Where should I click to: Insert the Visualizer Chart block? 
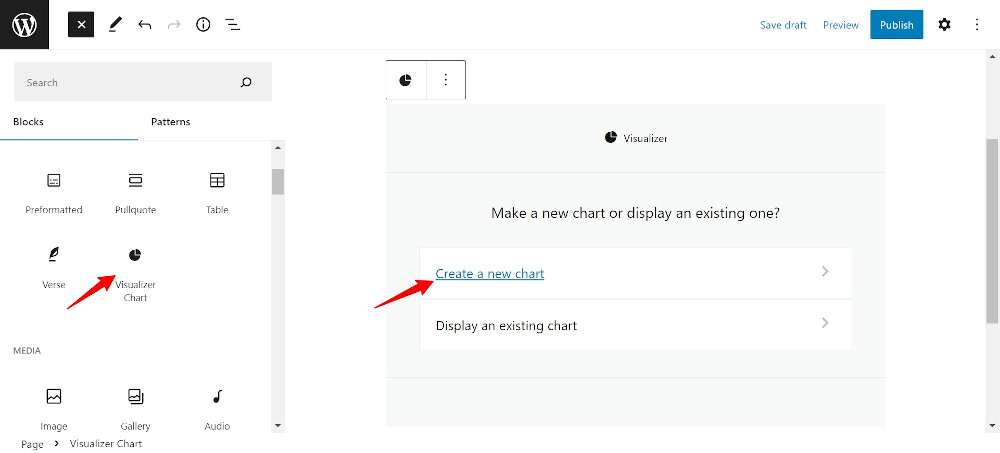[x=135, y=274]
